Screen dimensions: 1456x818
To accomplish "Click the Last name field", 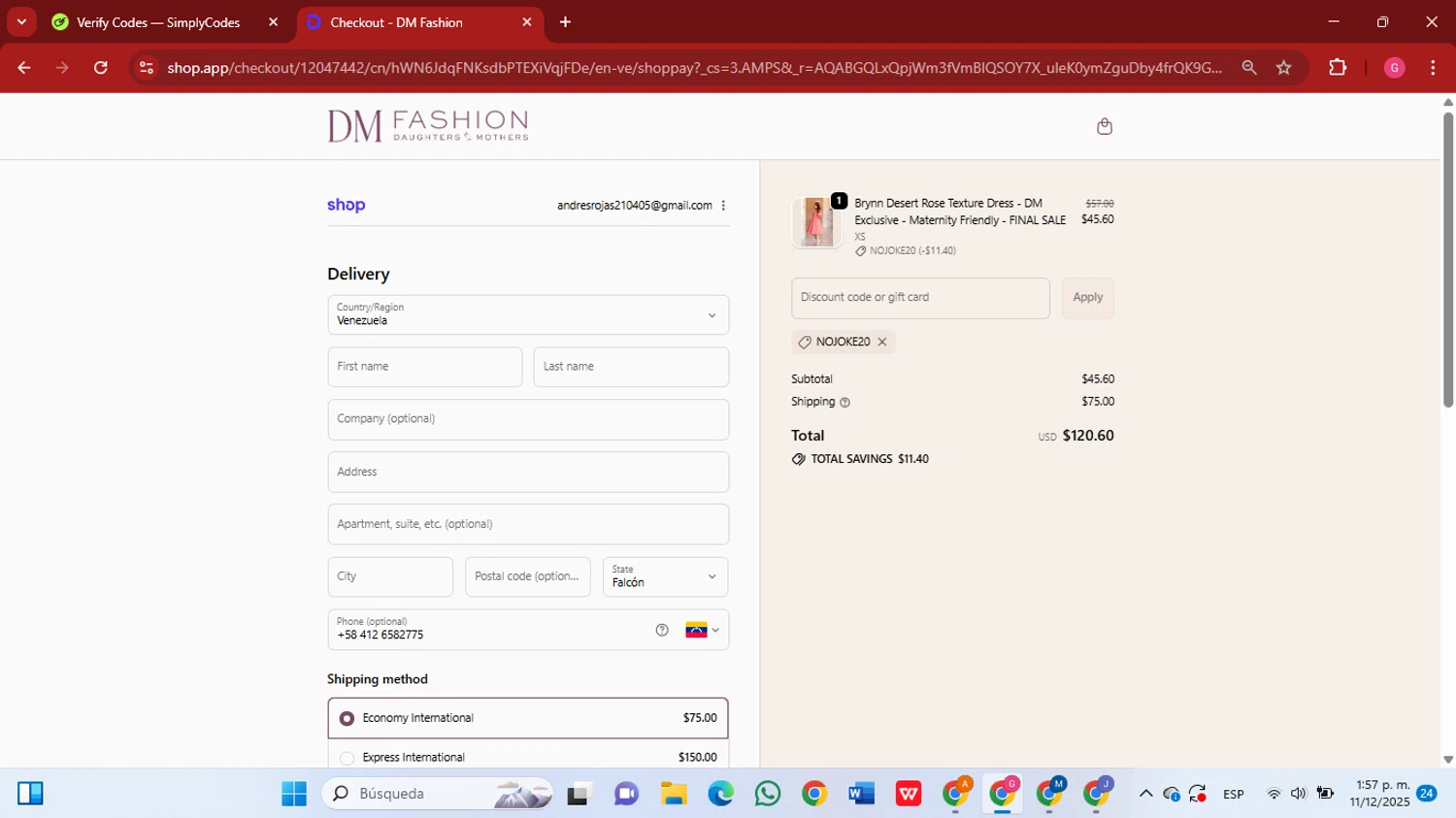I will tap(631, 367).
